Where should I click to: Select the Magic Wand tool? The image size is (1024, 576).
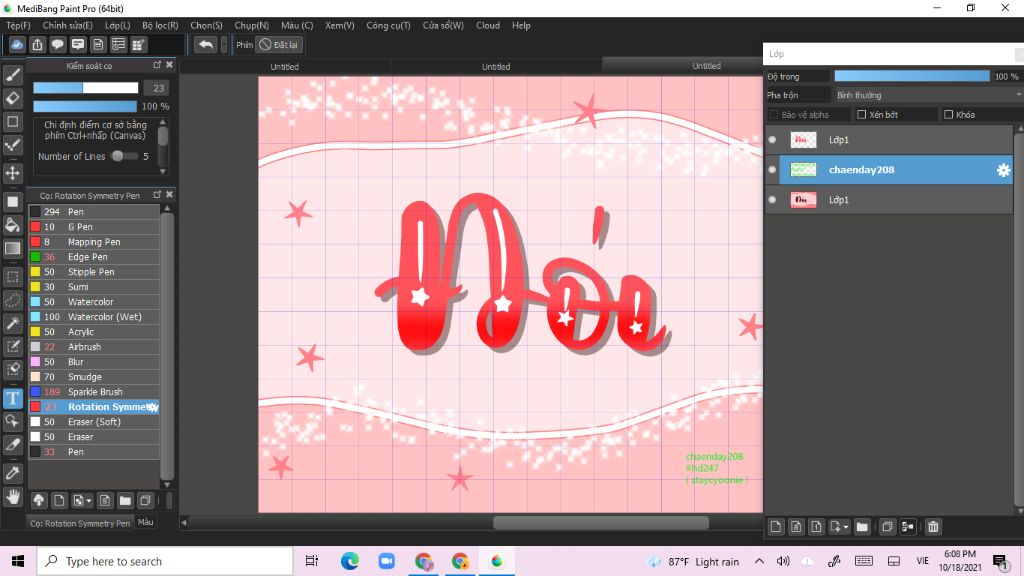pyautogui.click(x=12, y=323)
